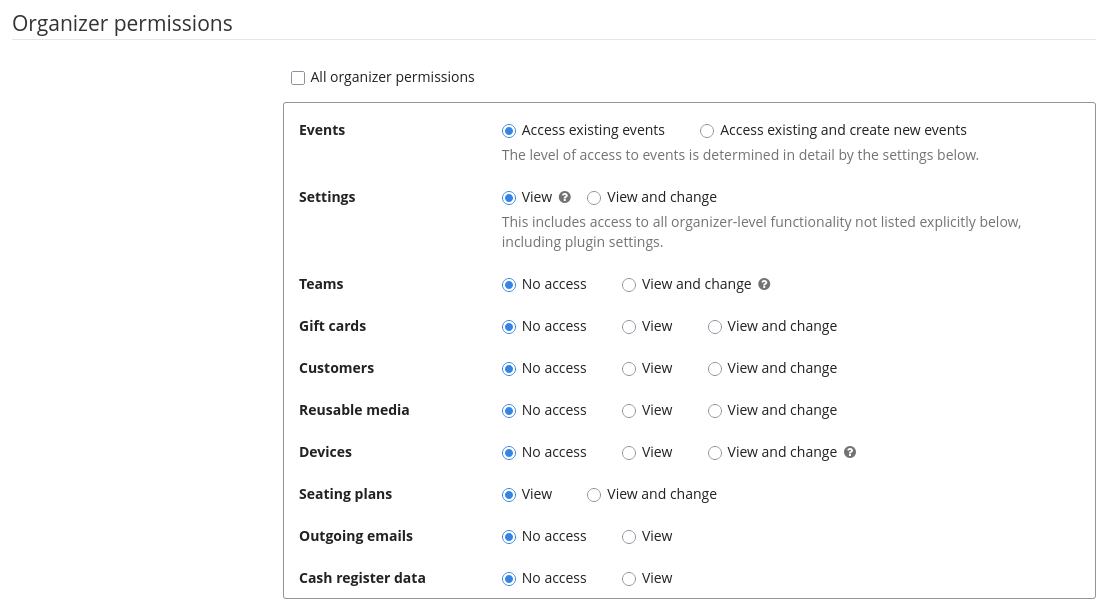Set Devices to View only
Image resolution: width=1110 pixels, height=605 pixels.
click(629, 453)
